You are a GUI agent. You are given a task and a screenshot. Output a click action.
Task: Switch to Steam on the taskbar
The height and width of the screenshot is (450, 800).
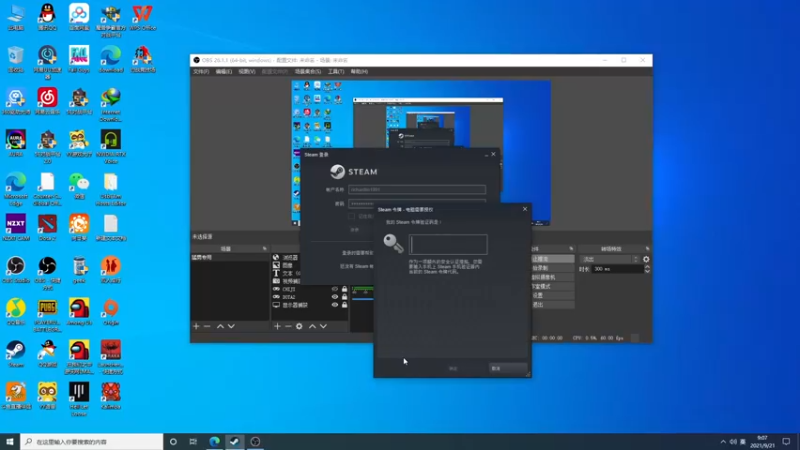(x=235, y=442)
